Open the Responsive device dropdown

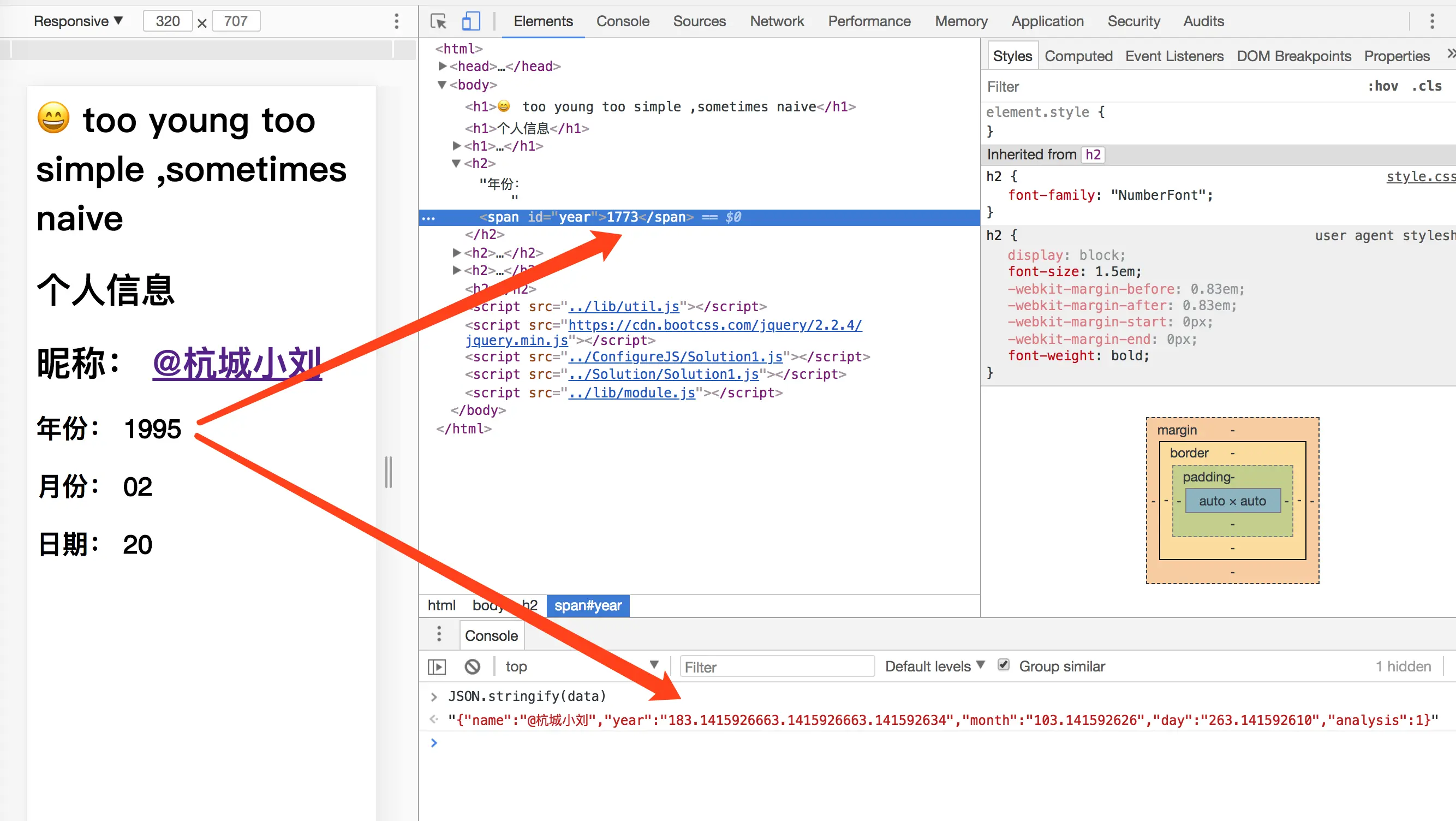click(78, 21)
